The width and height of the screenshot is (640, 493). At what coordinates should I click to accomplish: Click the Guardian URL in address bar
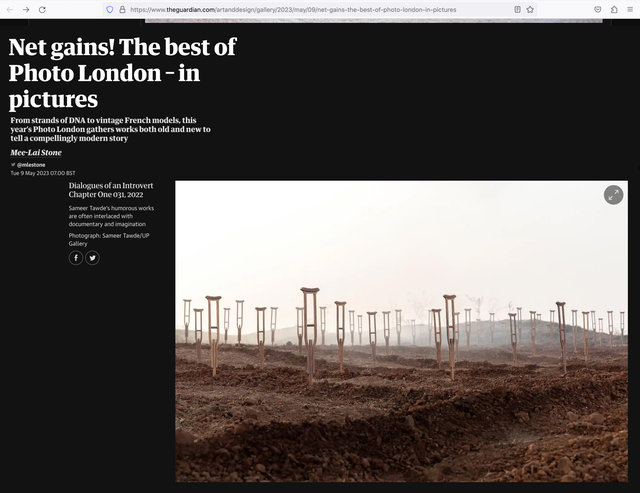[x=293, y=9]
